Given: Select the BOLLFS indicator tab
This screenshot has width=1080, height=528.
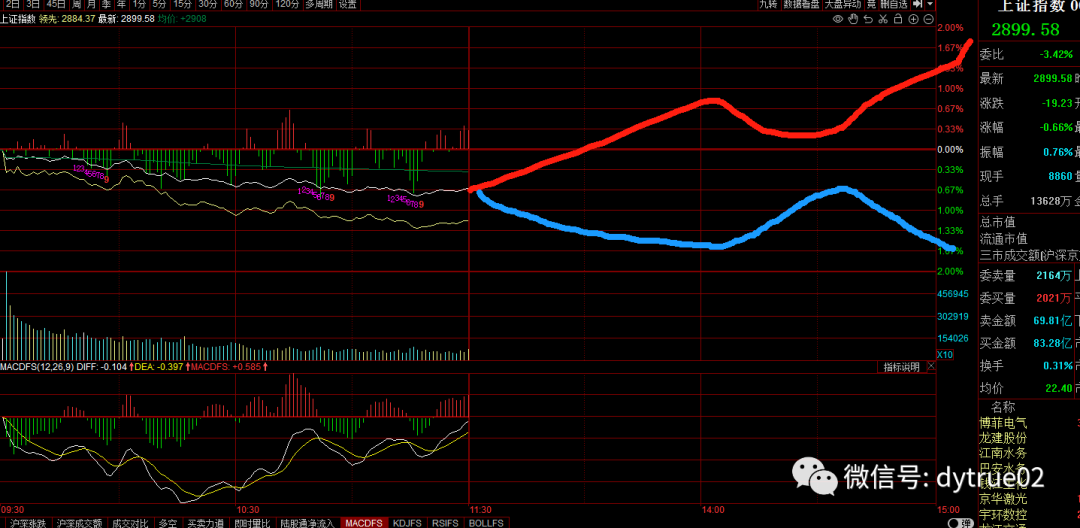Looking at the screenshot, I should pos(487,523).
